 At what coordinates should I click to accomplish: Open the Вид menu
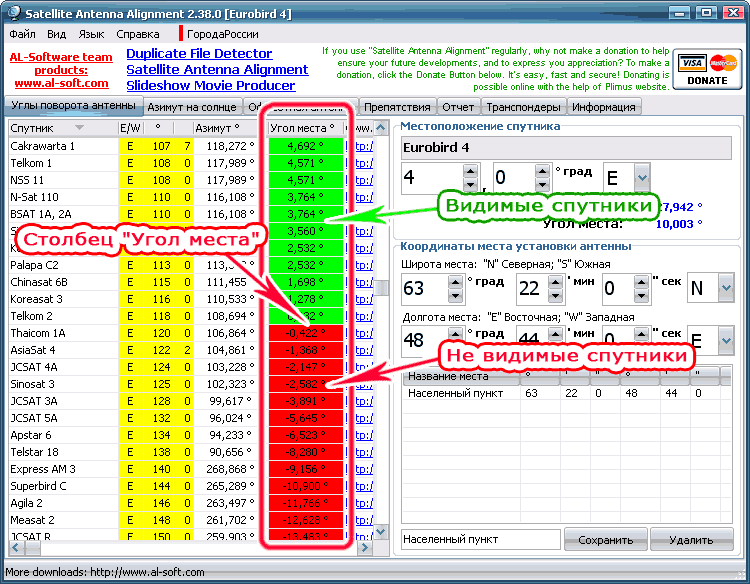click(x=56, y=34)
